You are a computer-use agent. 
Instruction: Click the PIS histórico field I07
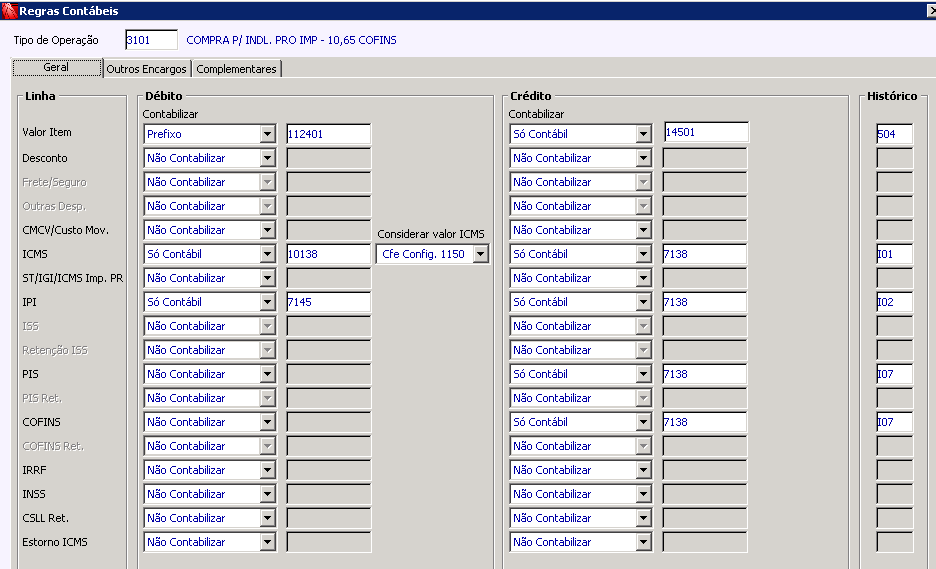pos(894,374)
